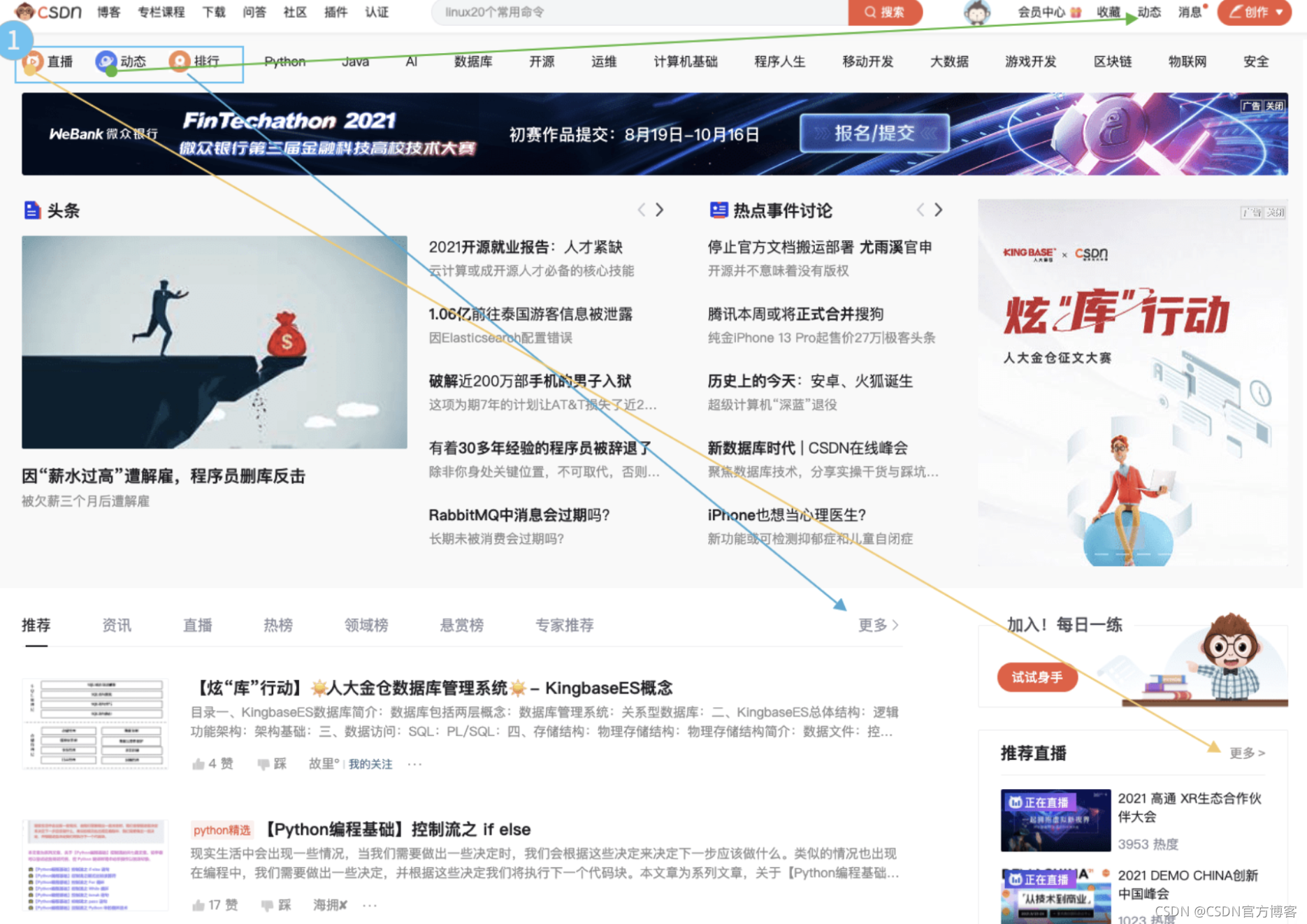Open article iPhone也想当心理医生?
Screen dimensions: 1307x924
(787, 515)
